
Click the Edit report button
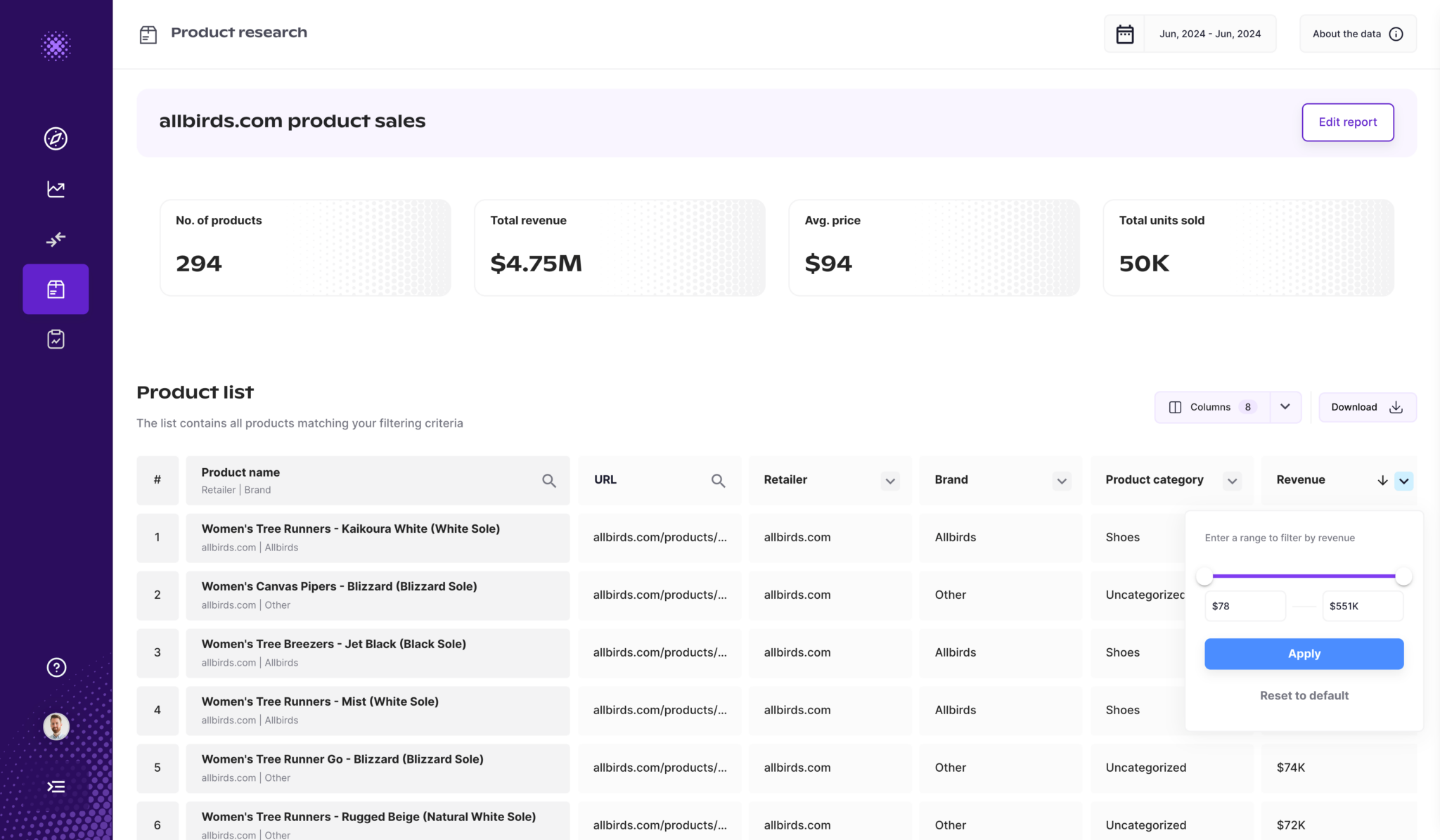1347,122
